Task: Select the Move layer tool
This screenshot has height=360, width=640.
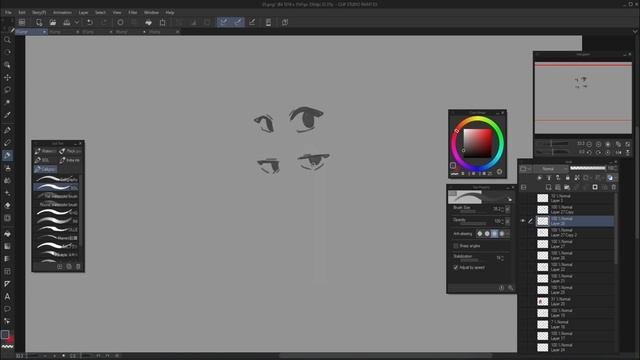Action: click(7, 77)
